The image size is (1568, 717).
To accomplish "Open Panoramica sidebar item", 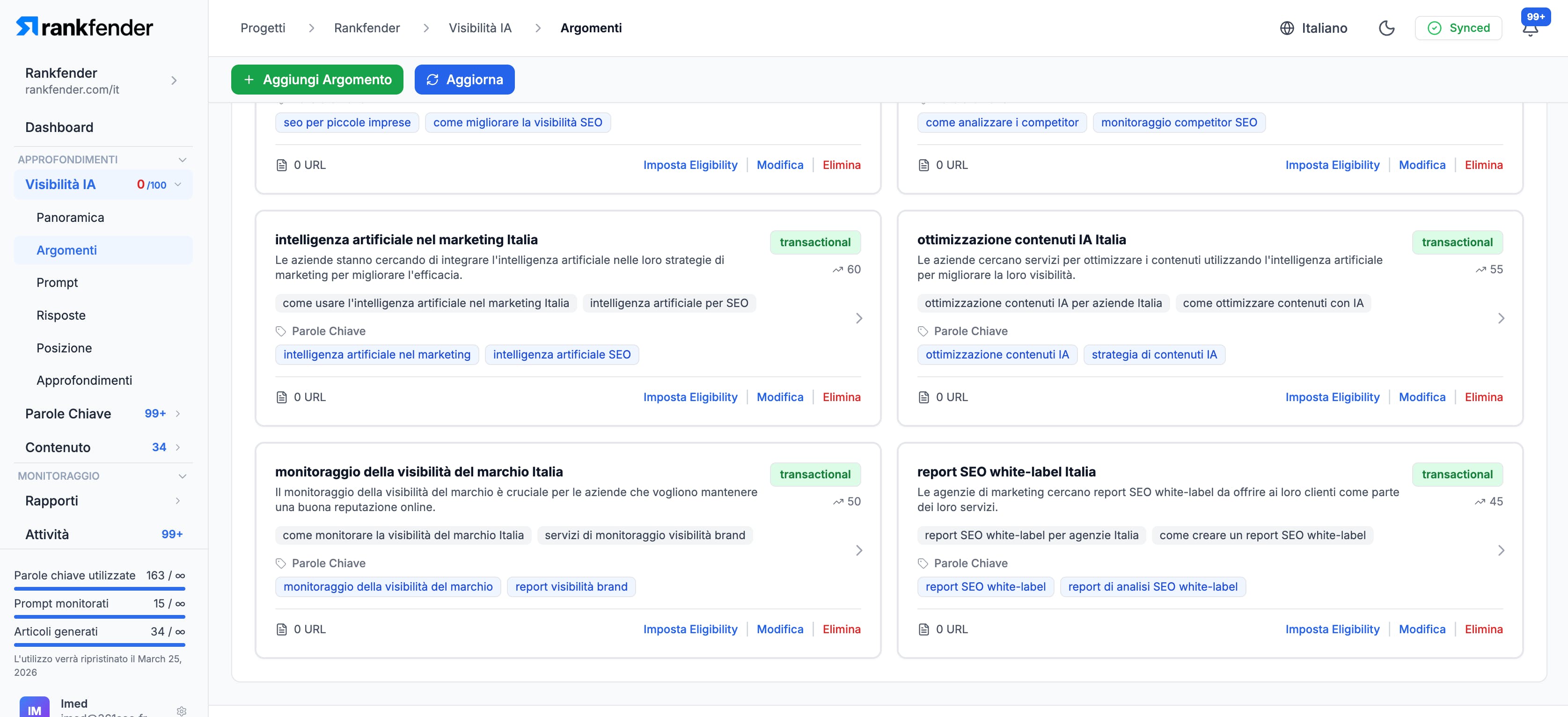I will point(70,217).
